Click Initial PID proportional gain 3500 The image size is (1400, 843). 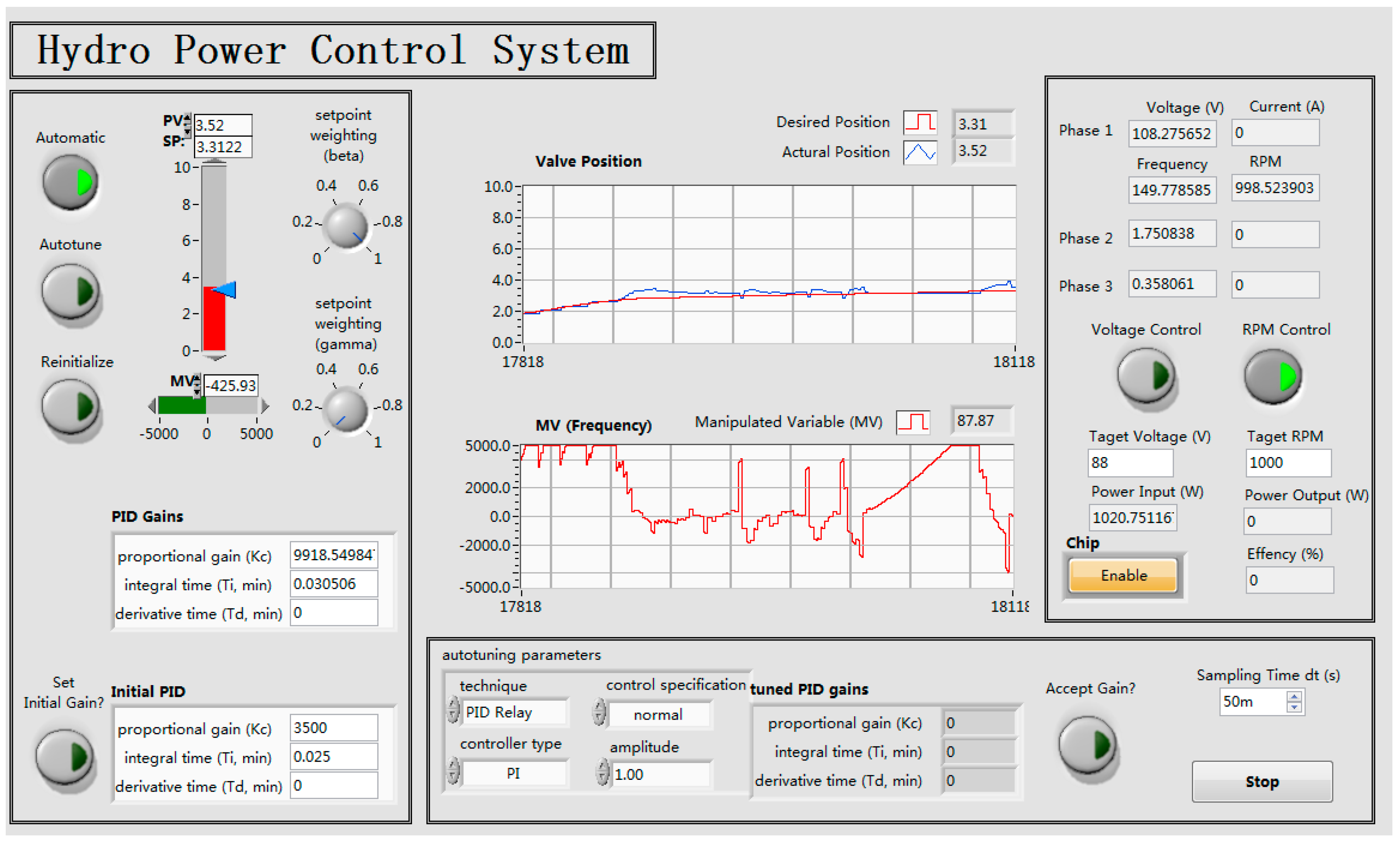[333, 728]
